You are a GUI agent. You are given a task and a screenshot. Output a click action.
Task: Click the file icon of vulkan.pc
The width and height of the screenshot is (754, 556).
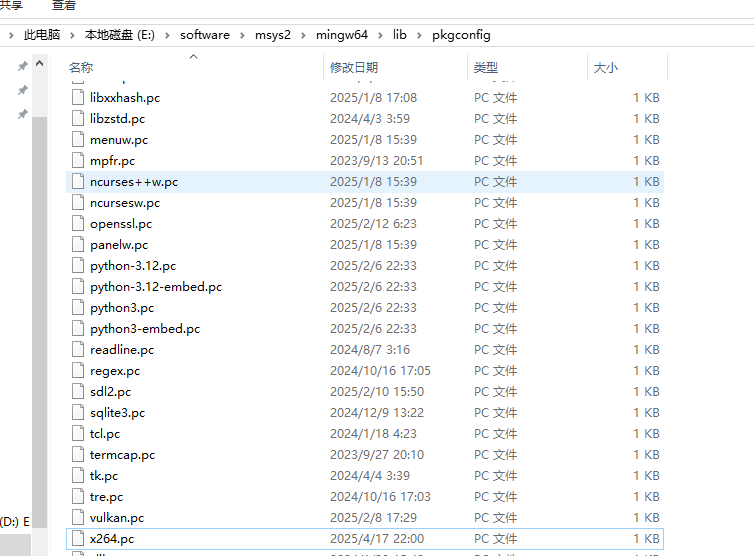tap(78, 518)
